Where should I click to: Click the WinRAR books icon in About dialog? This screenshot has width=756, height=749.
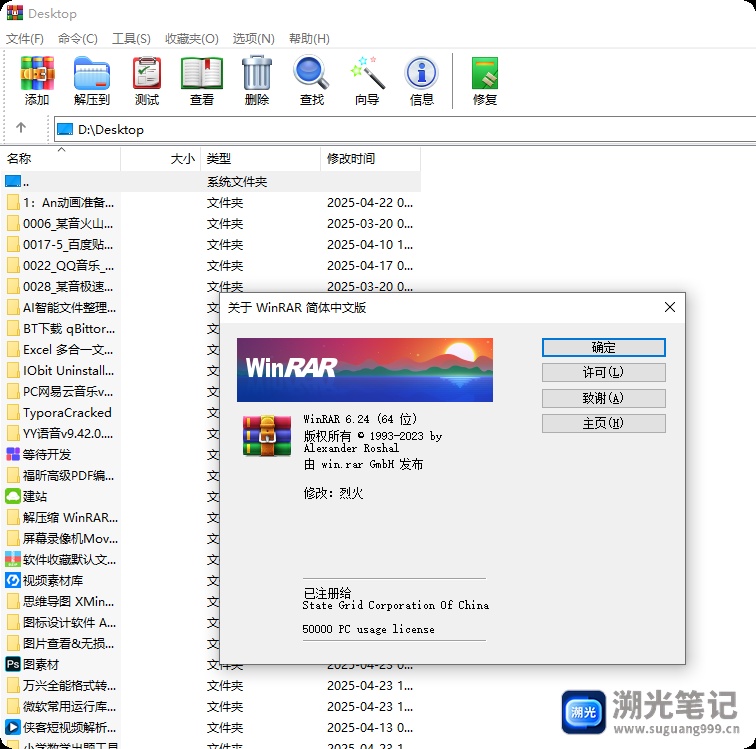[267, 436]
